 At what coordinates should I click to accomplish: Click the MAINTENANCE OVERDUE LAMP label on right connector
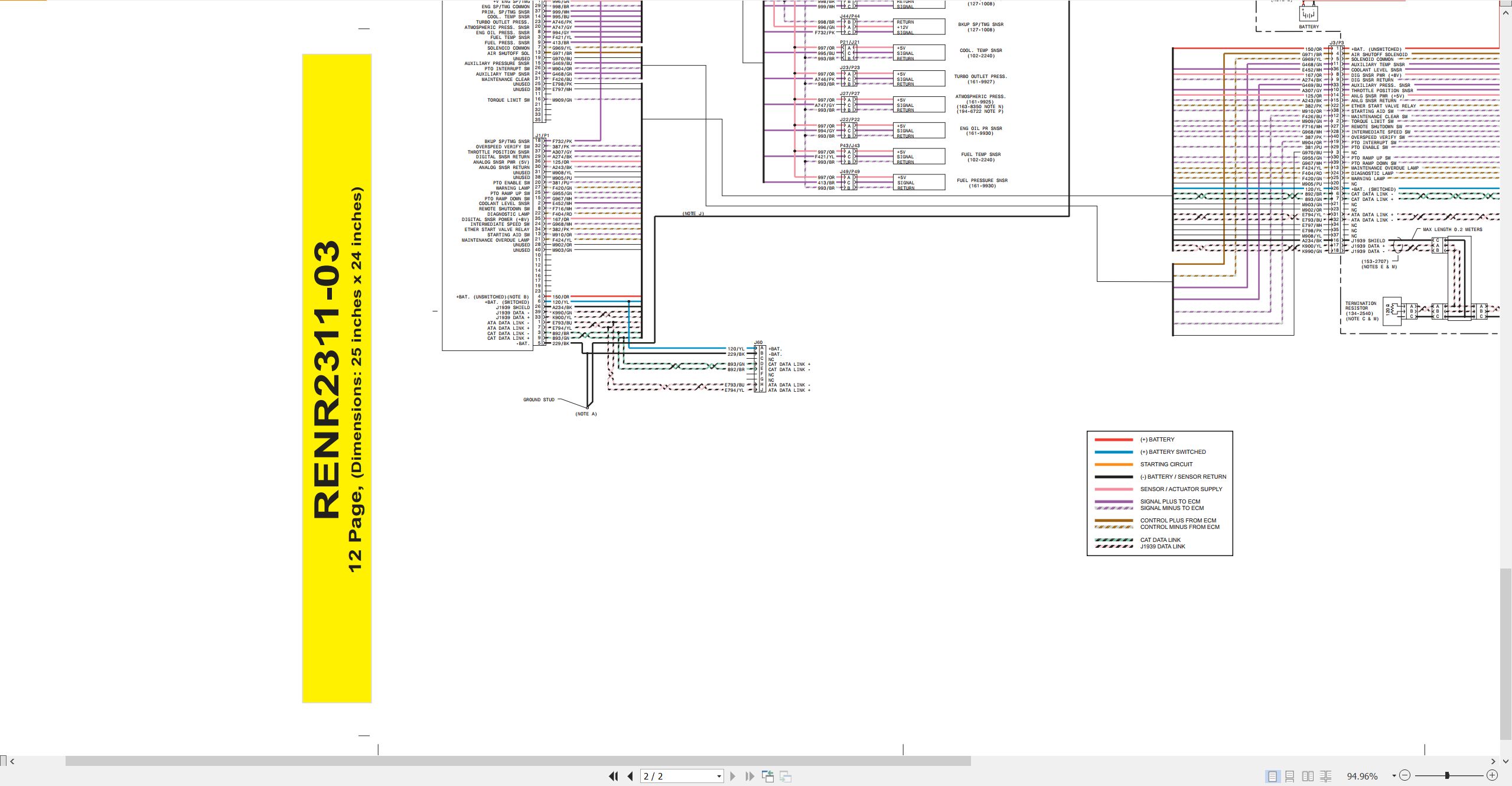click(x=1385, y=168)
